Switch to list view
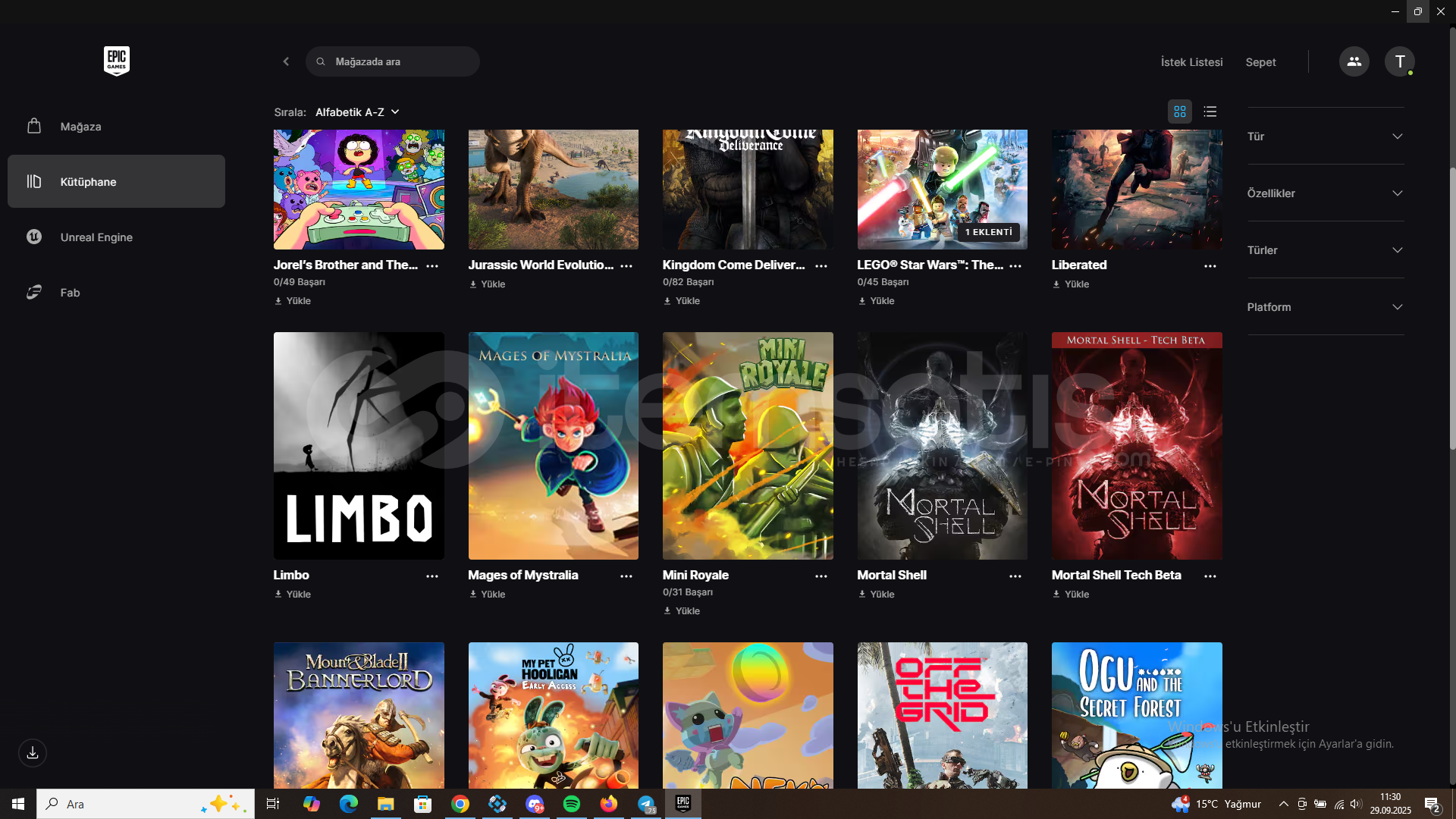Screen dimensions: 1456x819 [x=1210, y=111]
